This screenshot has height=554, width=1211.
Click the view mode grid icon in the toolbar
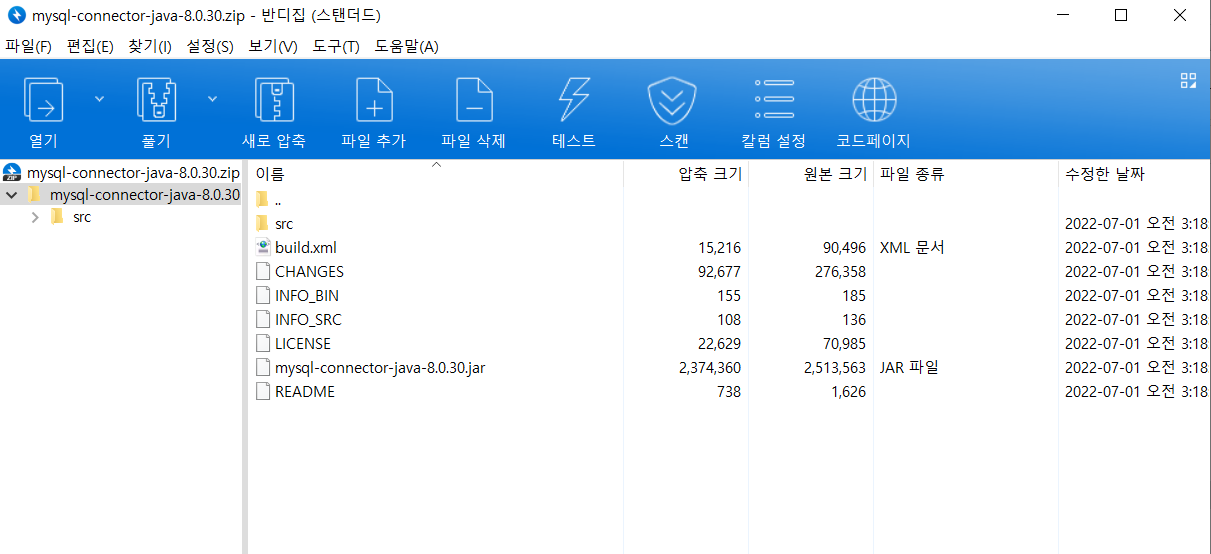1188,81
